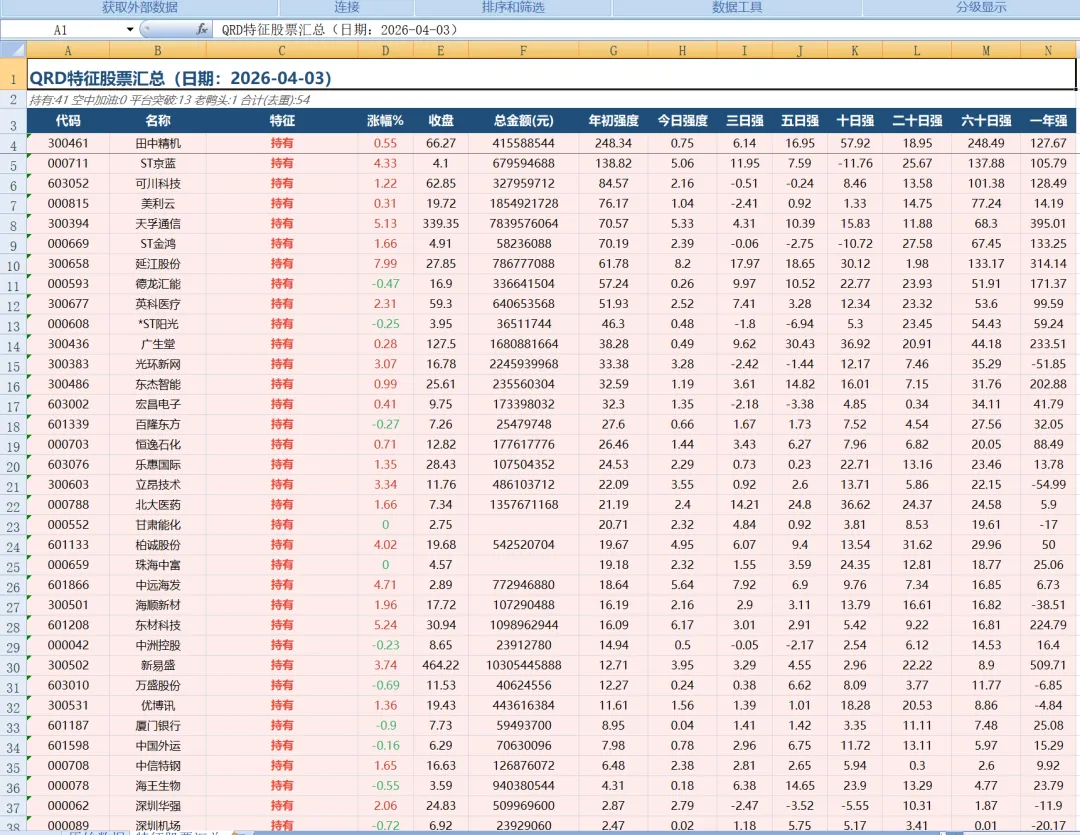Click the name cell 恒逸石化

[x=158, y=444]
